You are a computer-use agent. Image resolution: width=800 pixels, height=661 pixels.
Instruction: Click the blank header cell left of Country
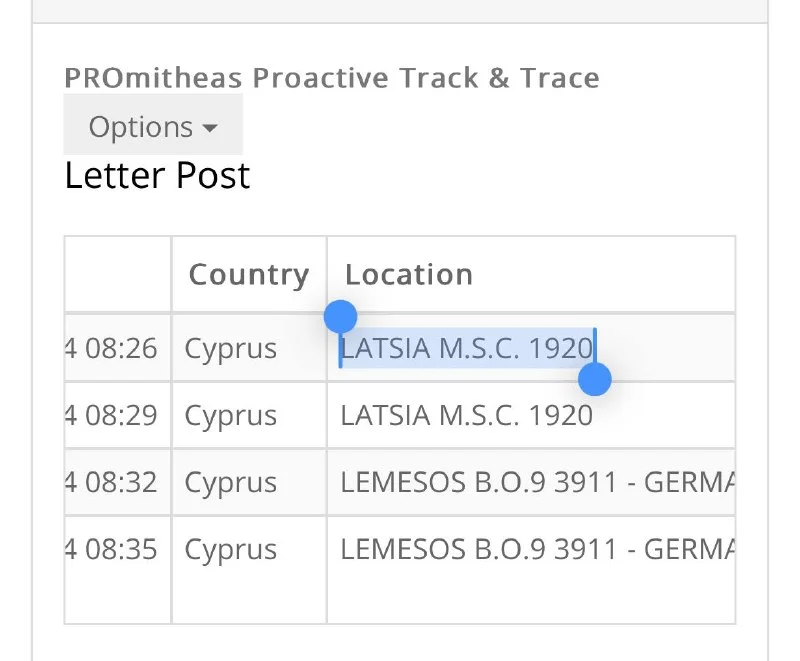pyautogui.click(x=118, y=274)
